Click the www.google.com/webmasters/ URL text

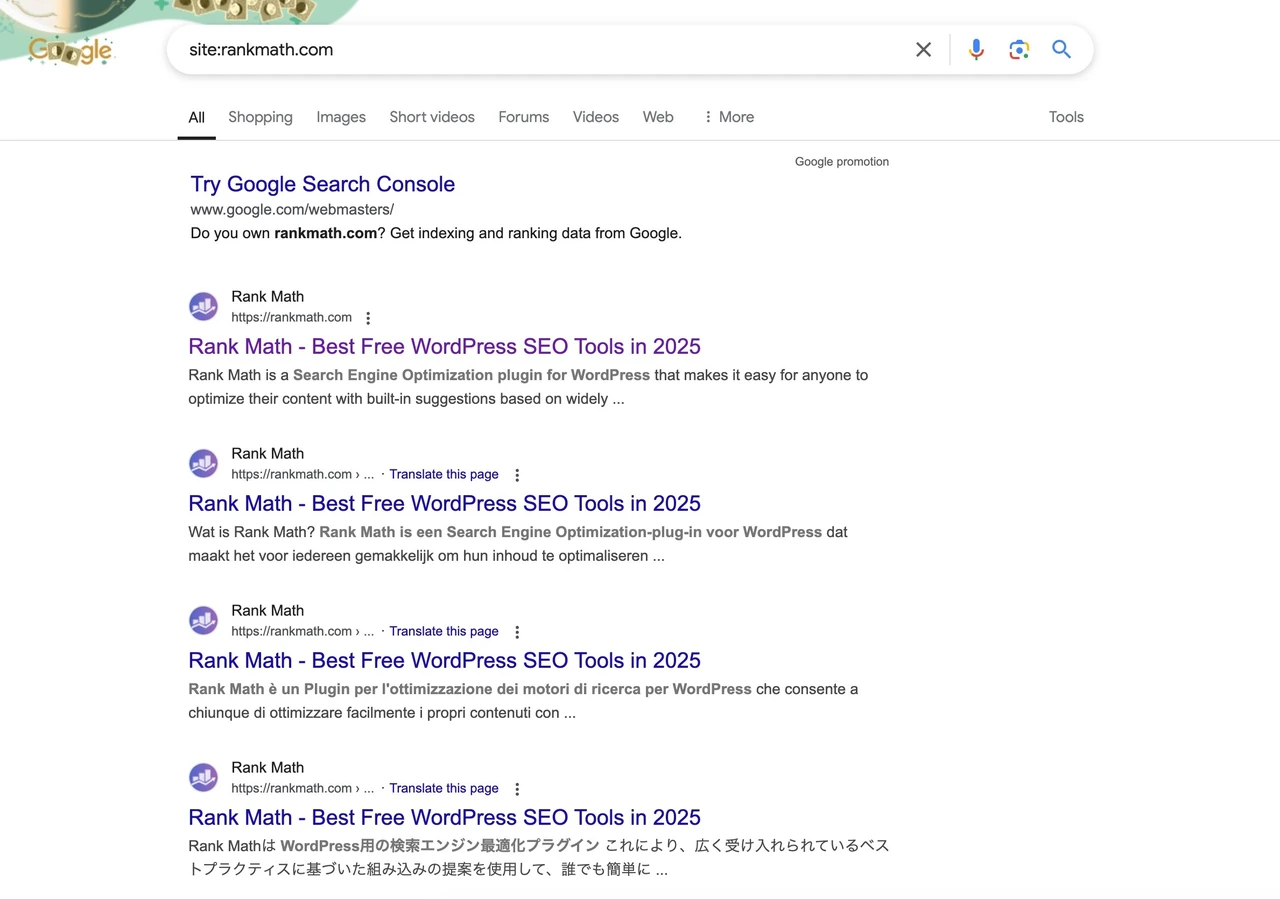(x=292, y=209)
